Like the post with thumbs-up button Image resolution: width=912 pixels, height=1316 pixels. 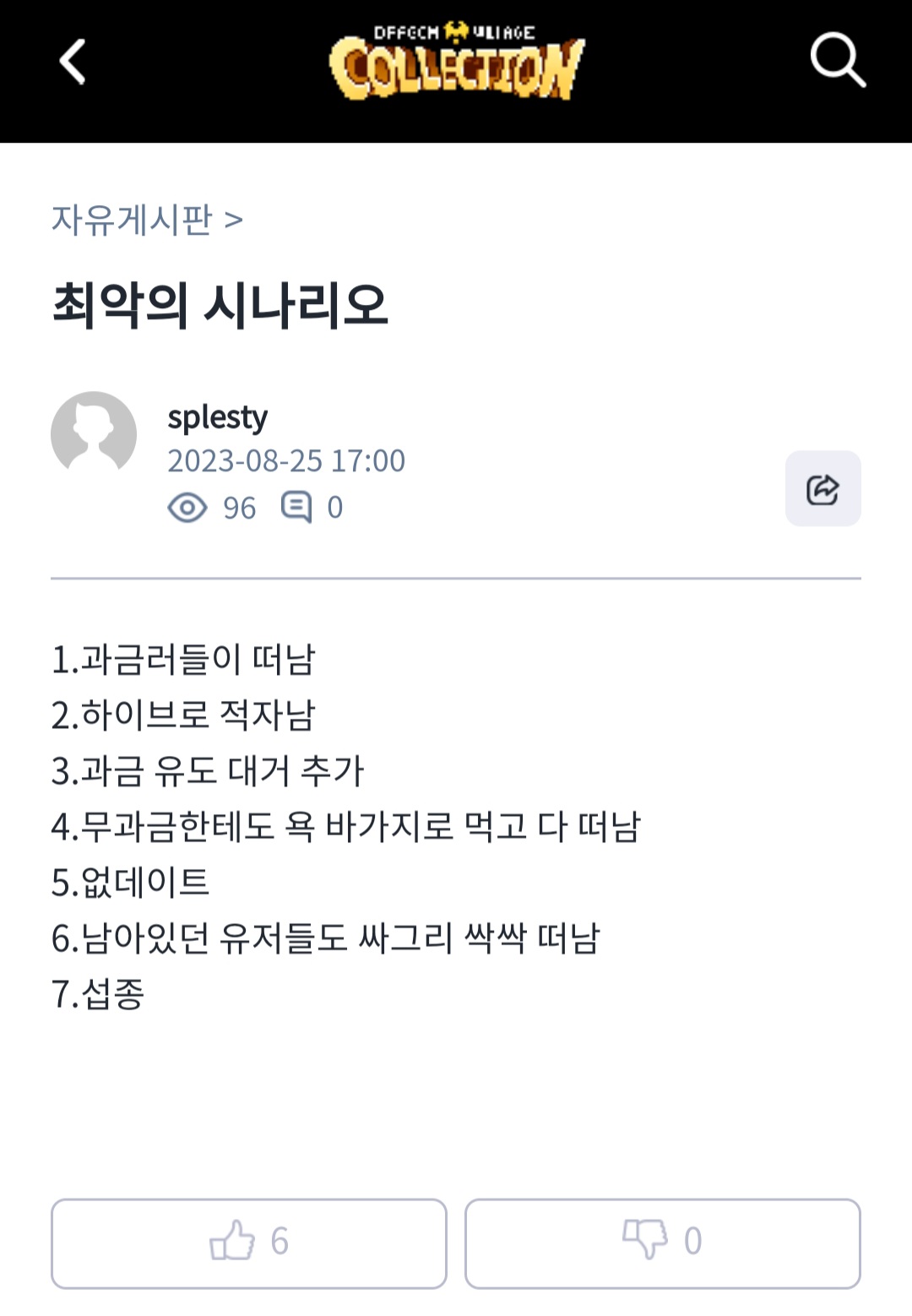click(x=248, y=1243)
